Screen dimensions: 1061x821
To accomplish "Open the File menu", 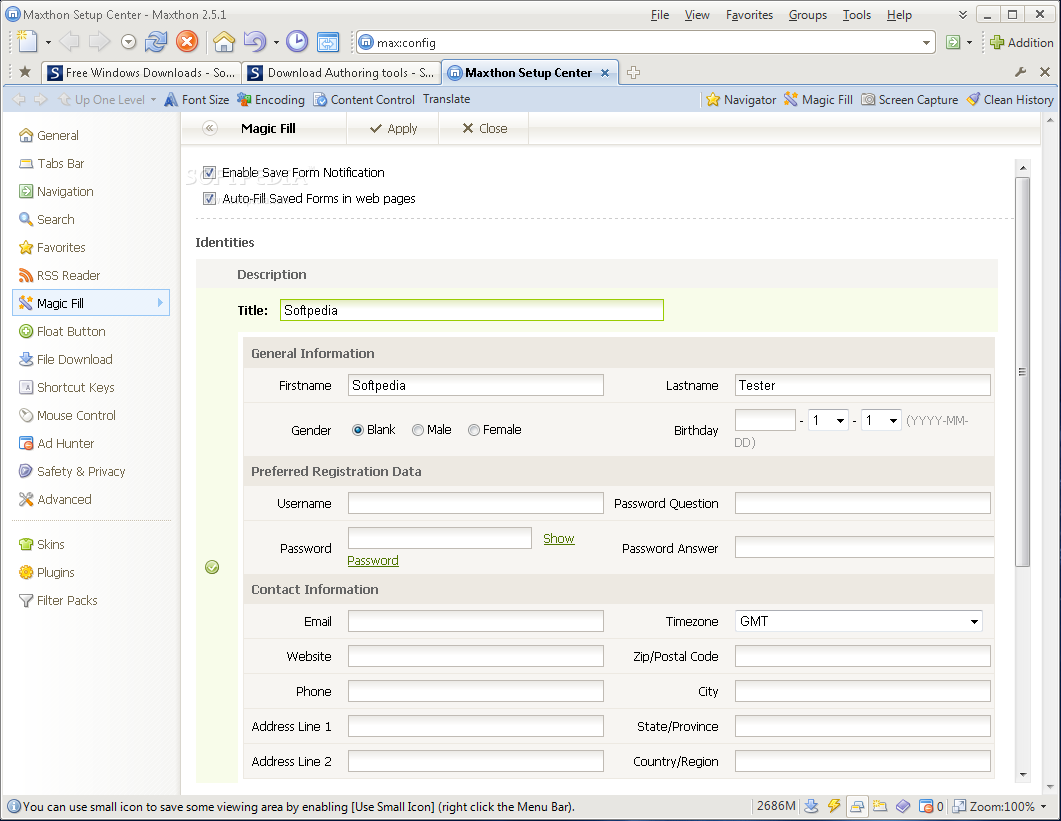I will (x=660, y=15).
